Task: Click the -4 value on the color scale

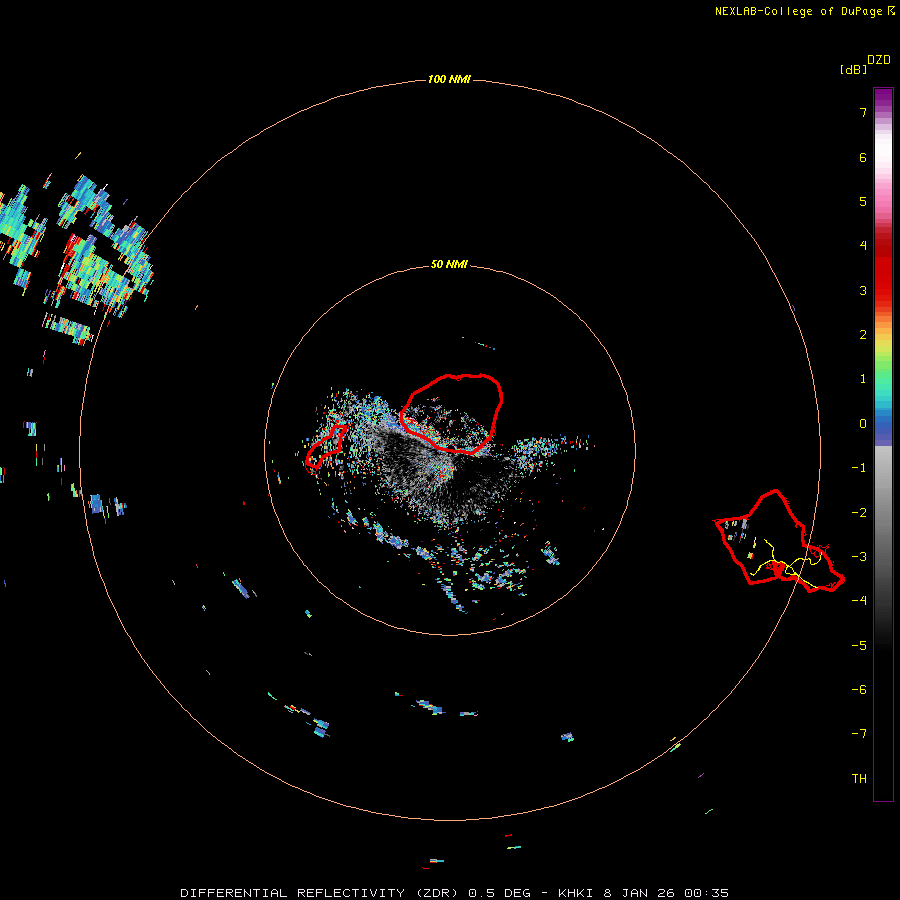Action: [859, 600]
